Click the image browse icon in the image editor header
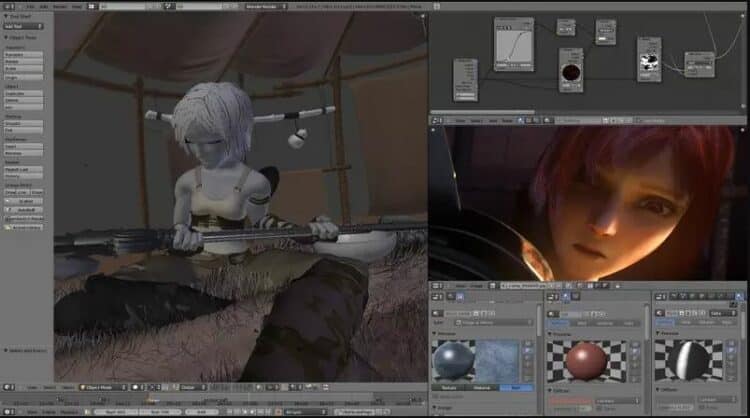Screen dimensions: 750x418 click(x=493, y=286)
